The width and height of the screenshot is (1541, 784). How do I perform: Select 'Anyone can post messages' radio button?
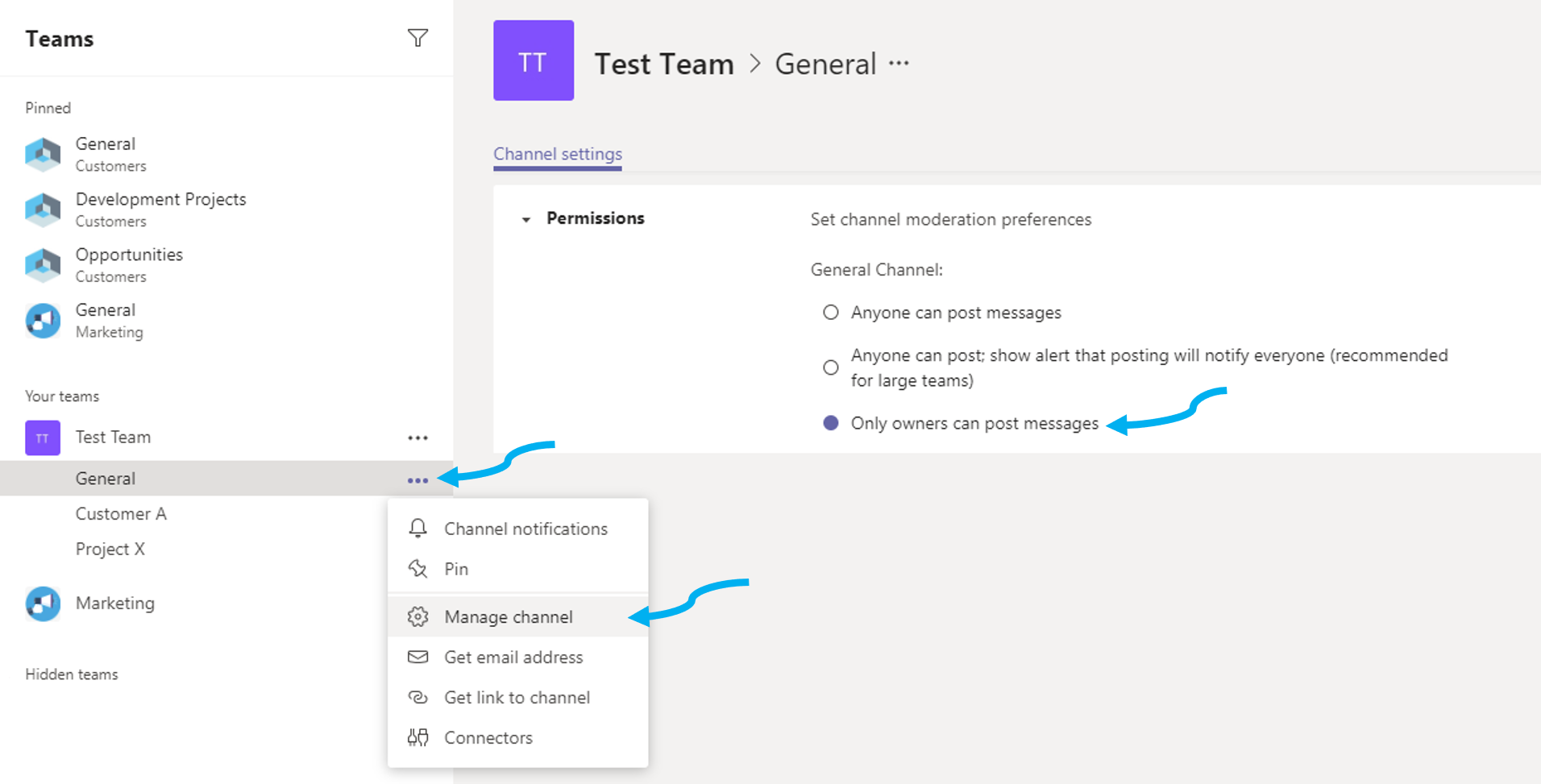830,313
